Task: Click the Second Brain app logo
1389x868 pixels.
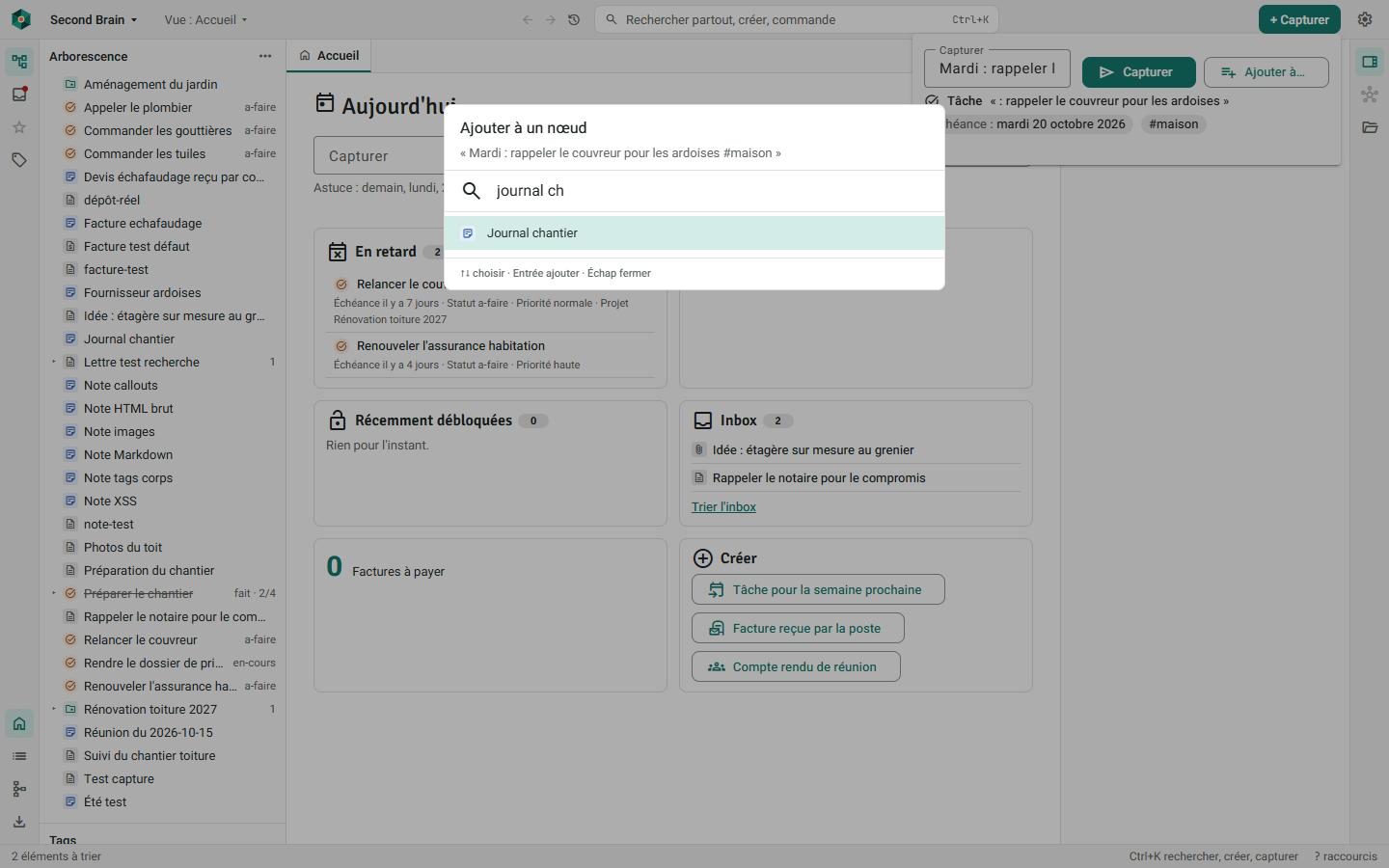Action: coord(21,19)
